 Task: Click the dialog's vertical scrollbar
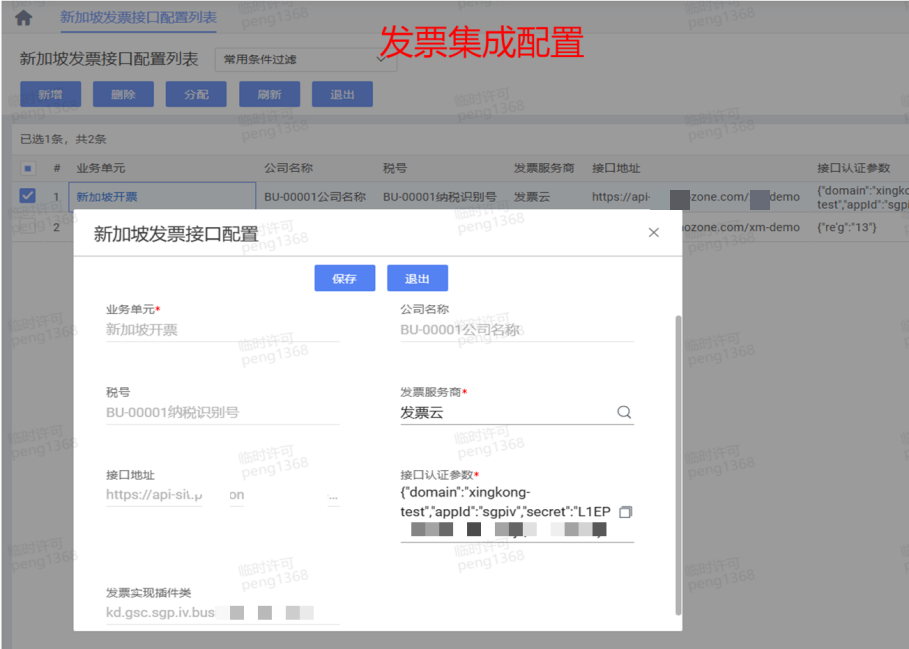click(x=678, y=460)
